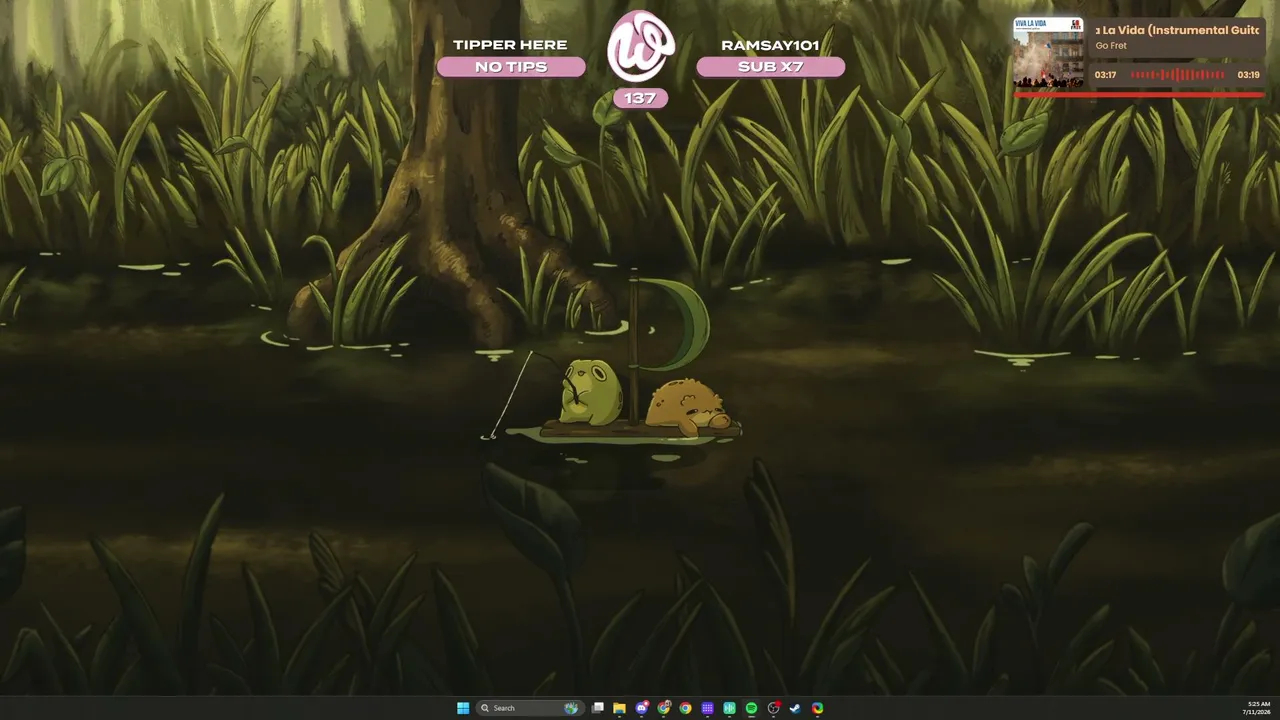Click the "137" counter under the logo
Image resolution: width=1280 pixels, height=720 pixels.
640,98
